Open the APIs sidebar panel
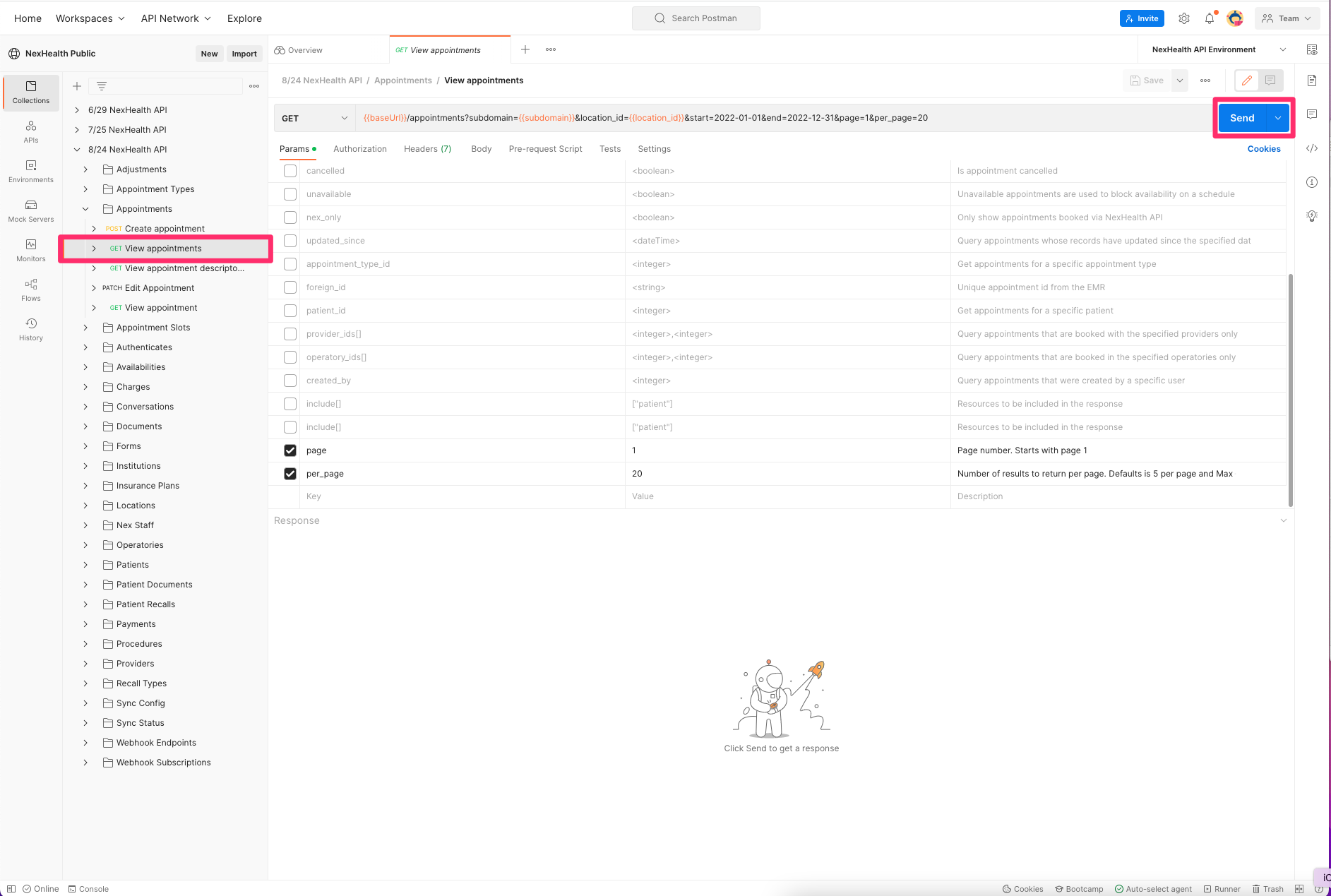 click(31, 132)
